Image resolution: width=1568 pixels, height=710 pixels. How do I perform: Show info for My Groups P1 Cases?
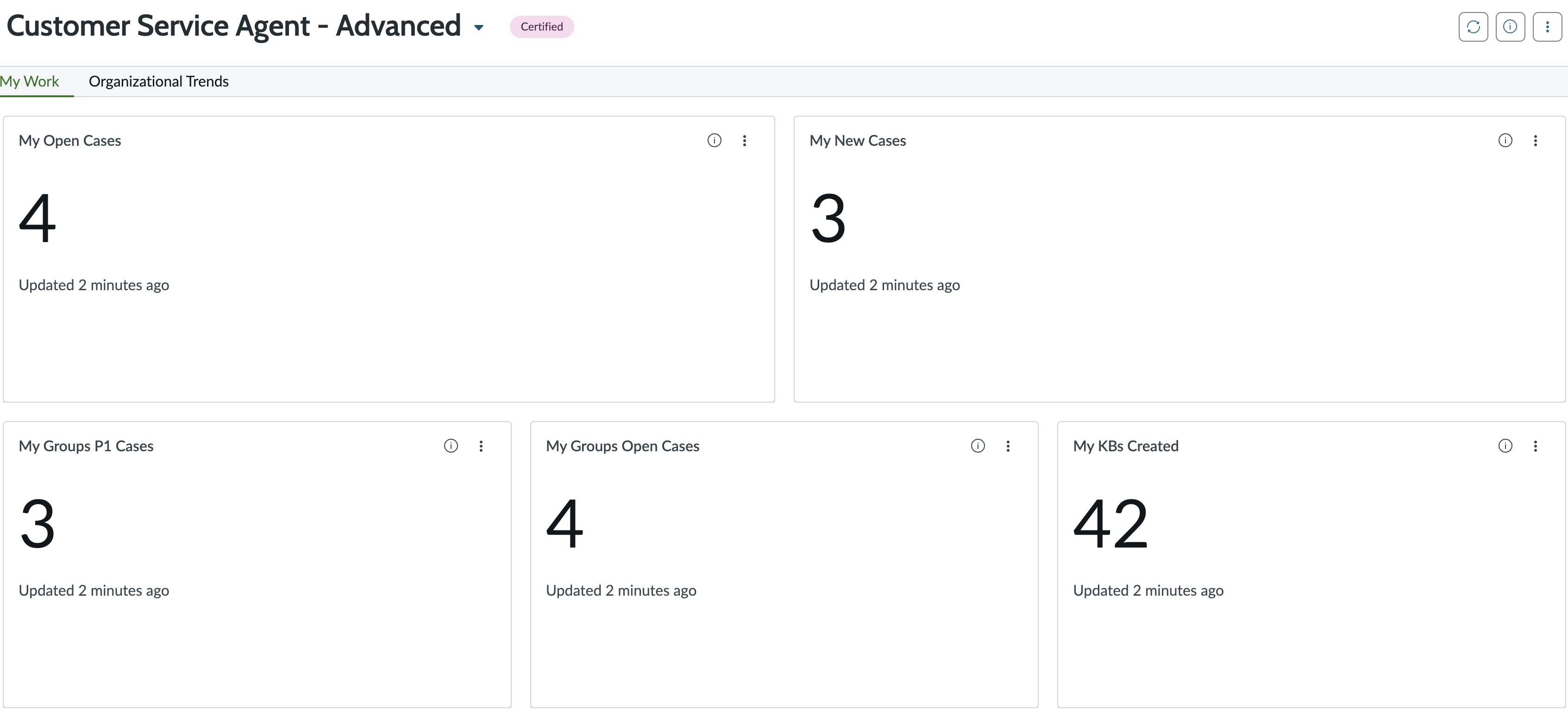[451, 446]
